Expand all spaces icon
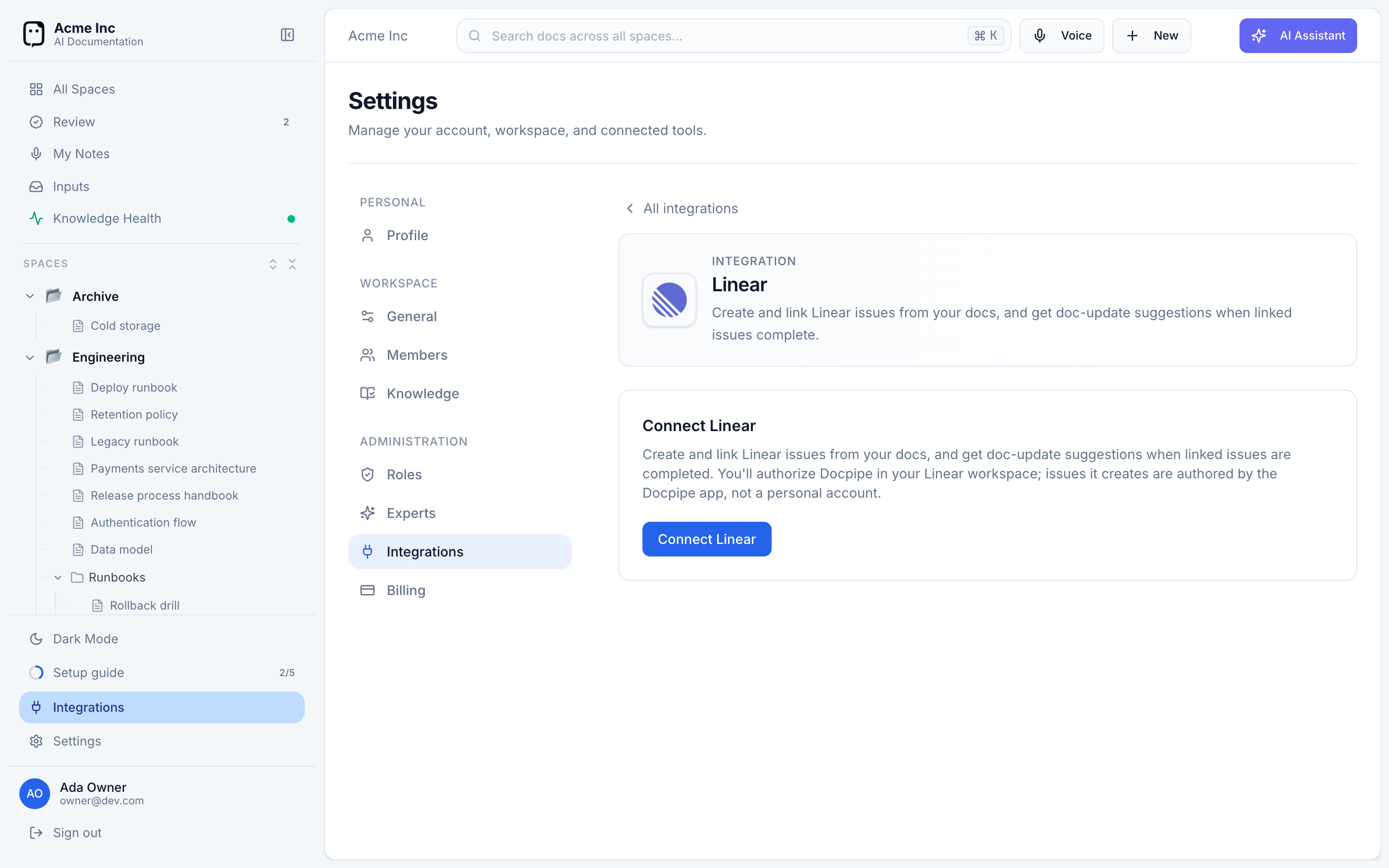Viewport: 1389px width, 868px height. point(272,264)
